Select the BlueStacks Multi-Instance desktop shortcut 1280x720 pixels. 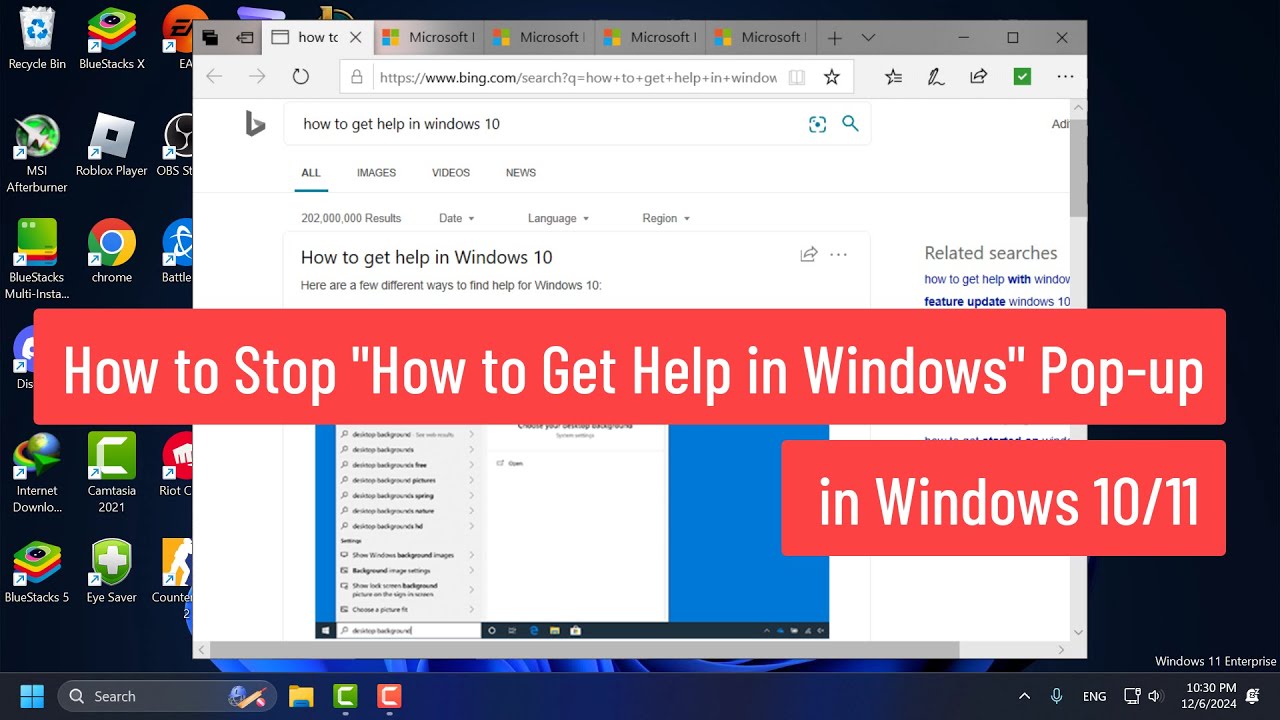(x=37, y=260)
